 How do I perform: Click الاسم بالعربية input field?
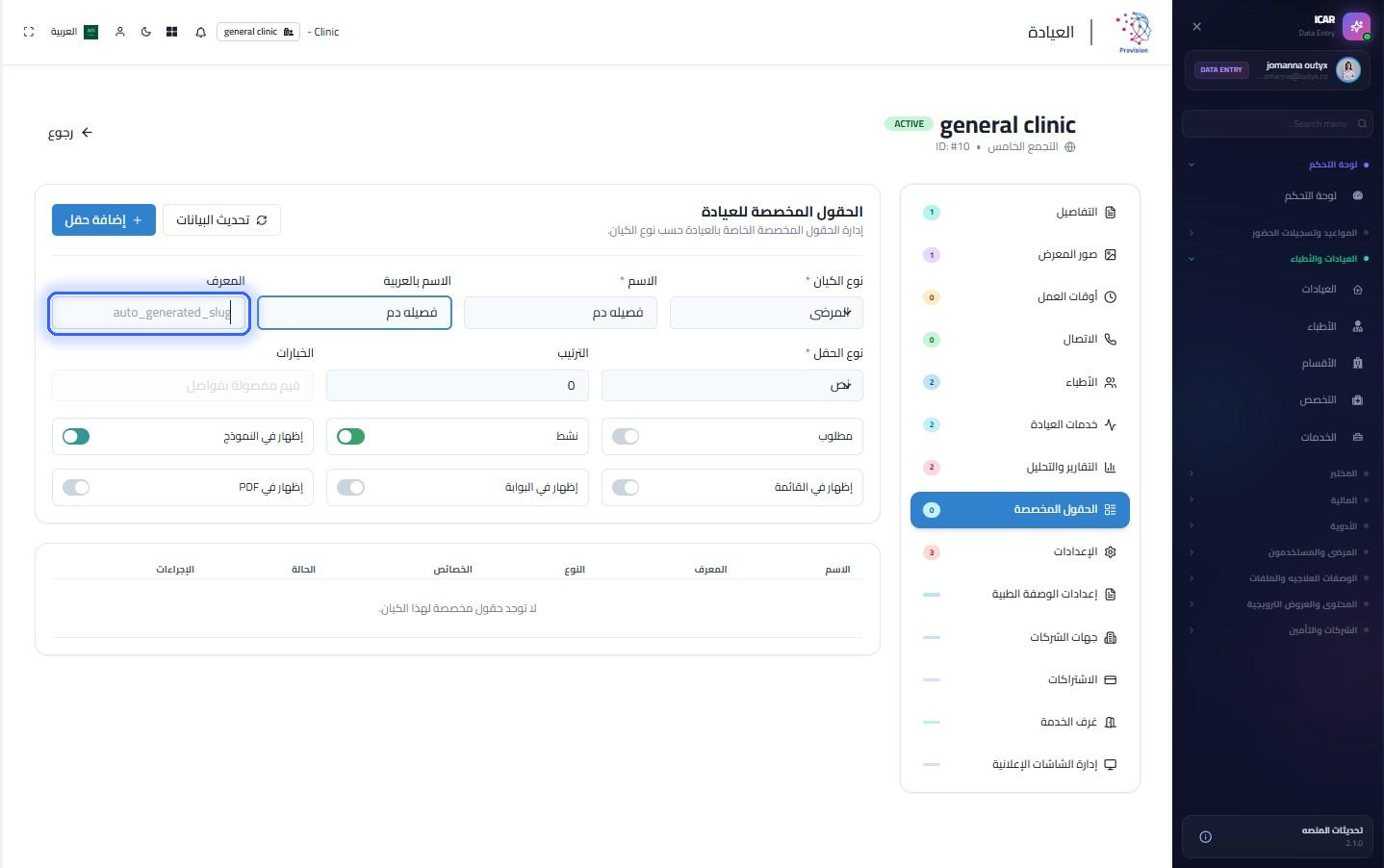coord(354,313)
